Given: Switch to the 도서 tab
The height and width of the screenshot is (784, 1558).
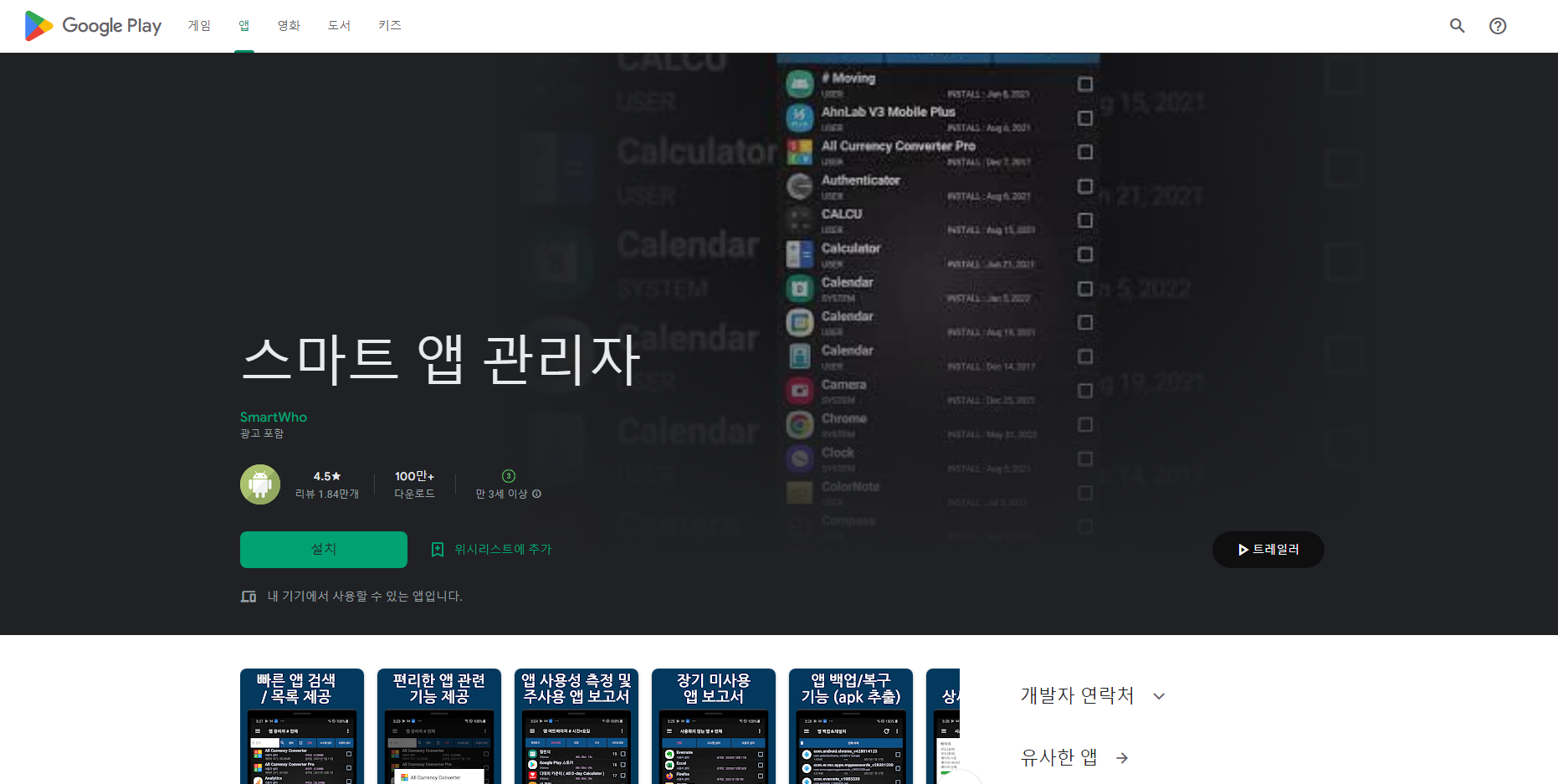Looking at the screenshot, I should (338, 25).
